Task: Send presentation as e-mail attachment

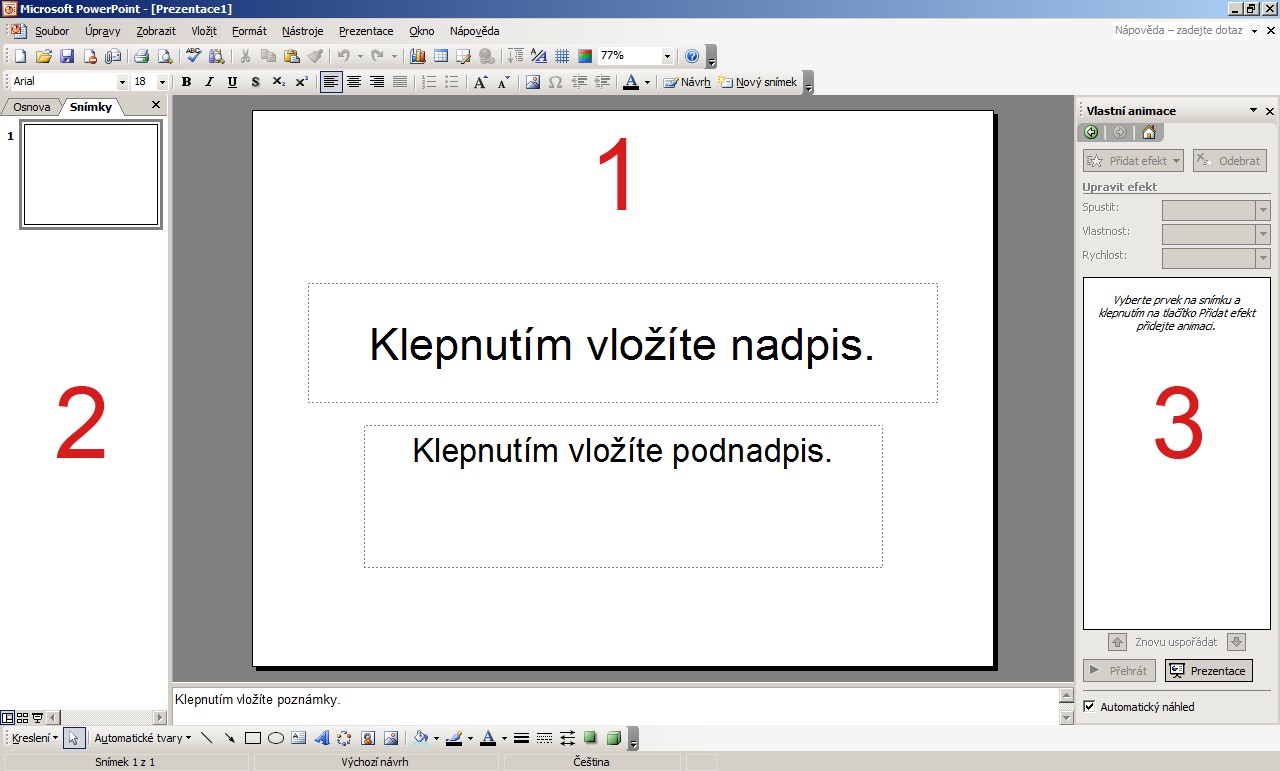Action: [113, 56]
